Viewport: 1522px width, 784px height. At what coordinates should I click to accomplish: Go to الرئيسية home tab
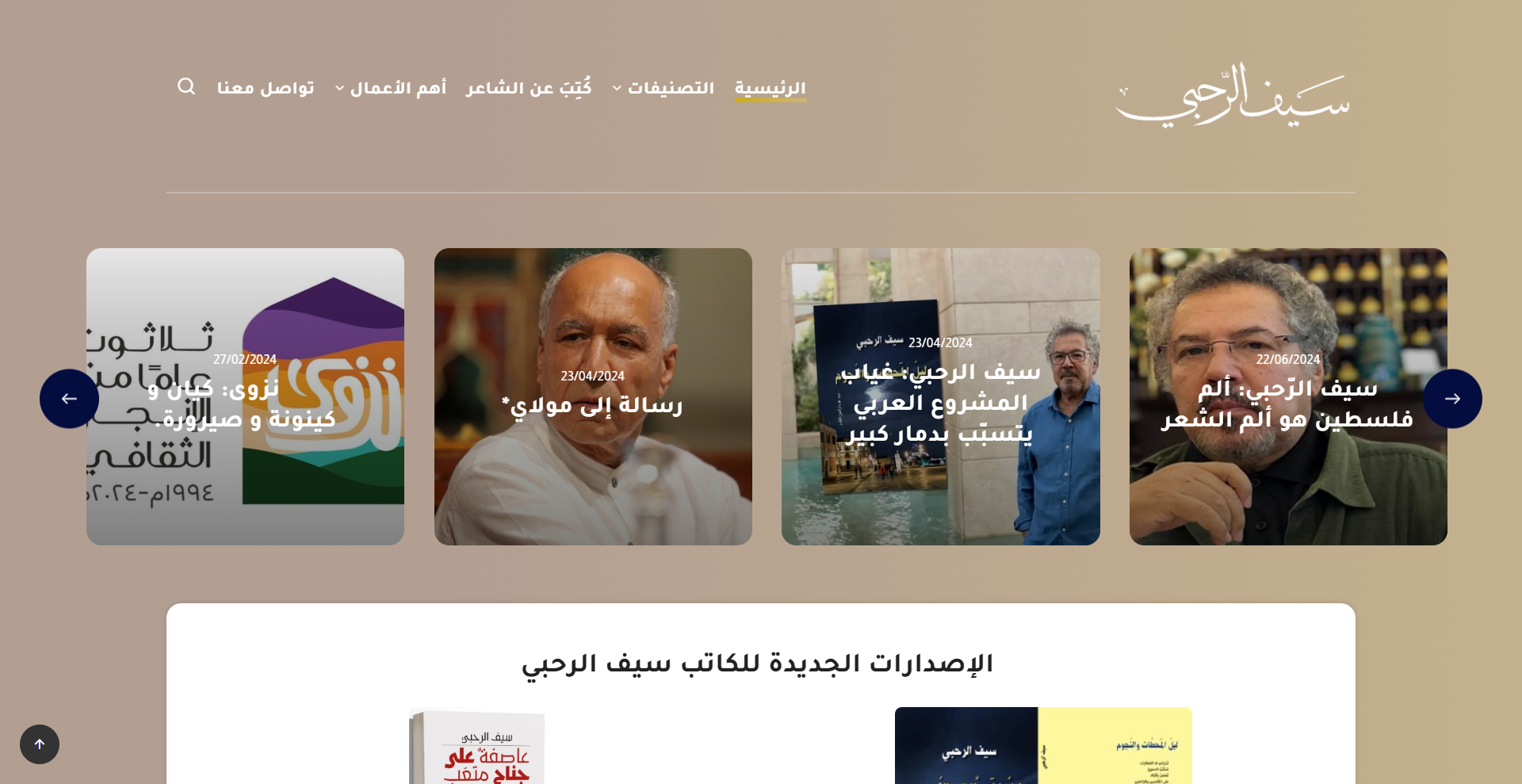[771, 88]
